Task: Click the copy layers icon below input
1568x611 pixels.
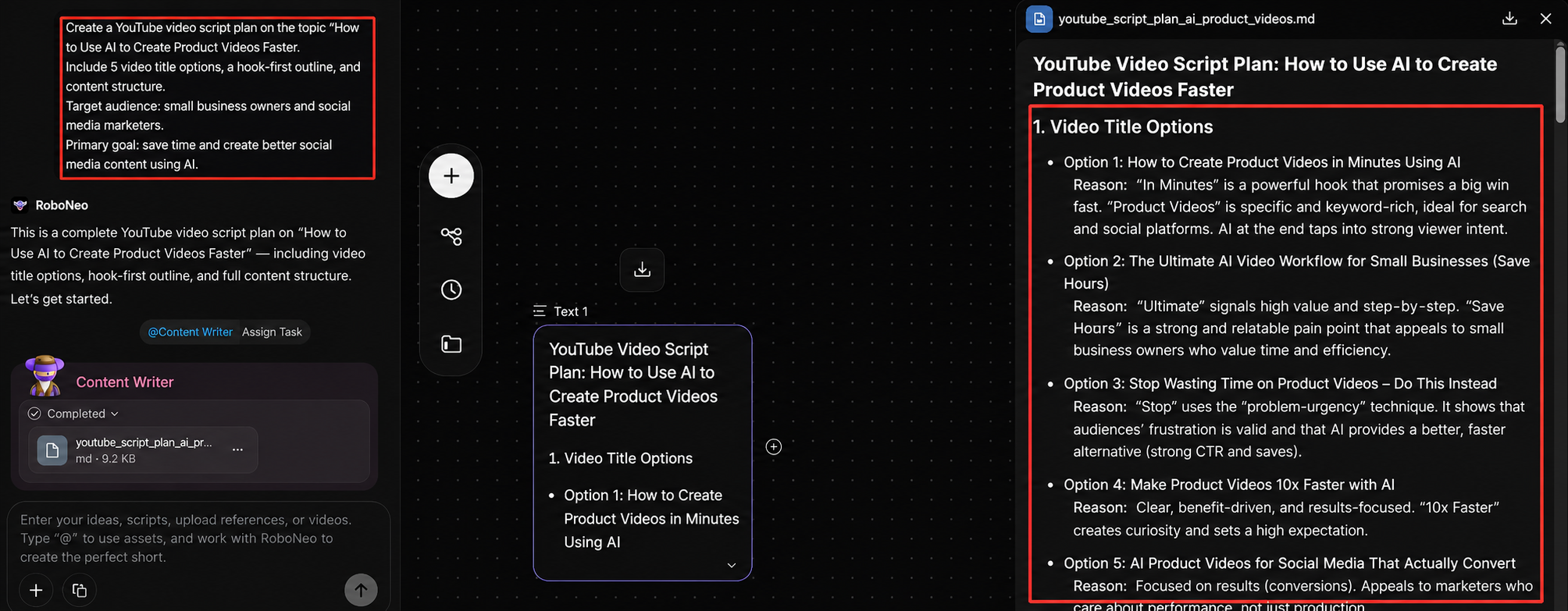Action: (x=80, y=590)
